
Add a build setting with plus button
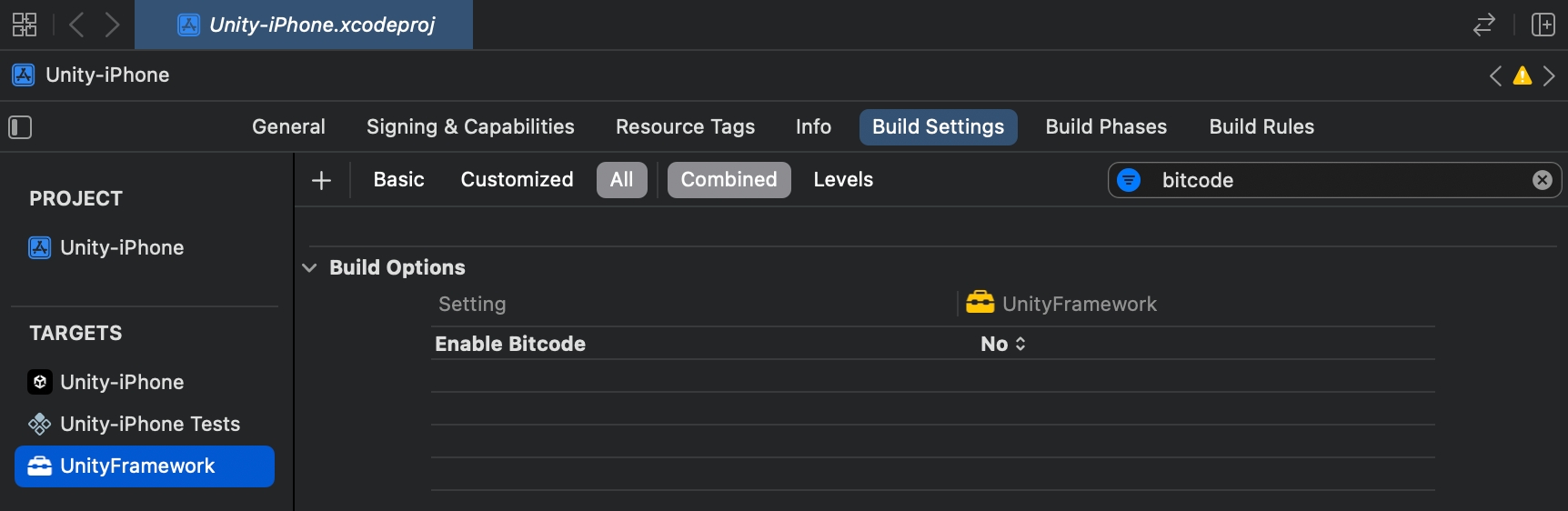[x=321, y=180]
